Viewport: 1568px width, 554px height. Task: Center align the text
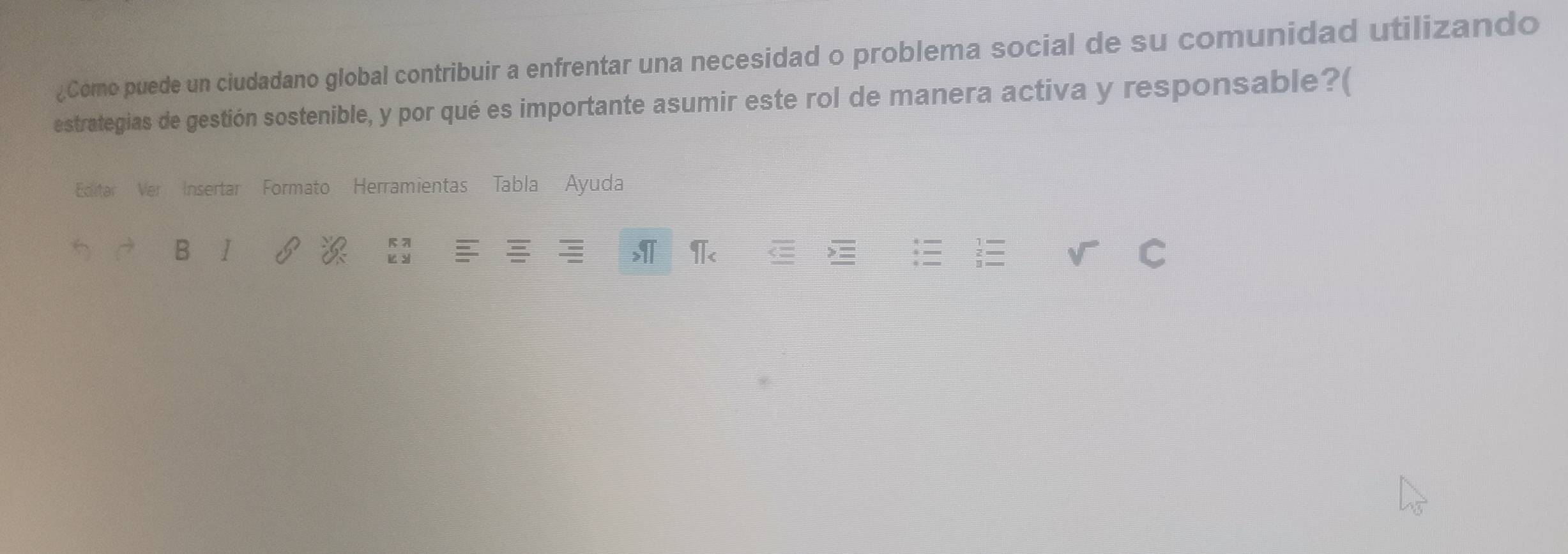[519, 251]
